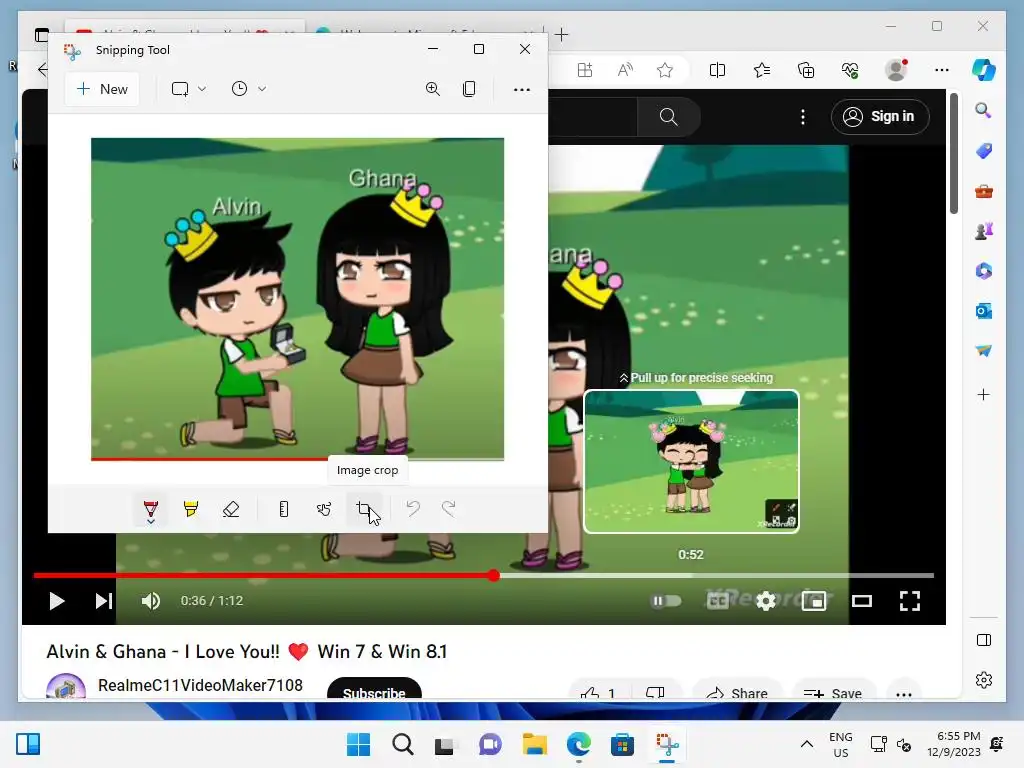
Task: Dislike the video with thumbs down
Action: (655, 692)
